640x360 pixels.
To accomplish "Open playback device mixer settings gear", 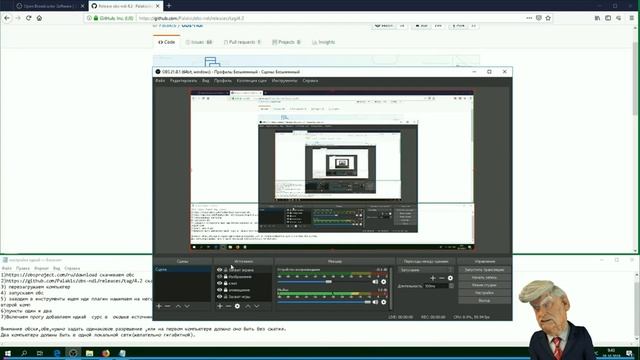I will pos(384,282).
